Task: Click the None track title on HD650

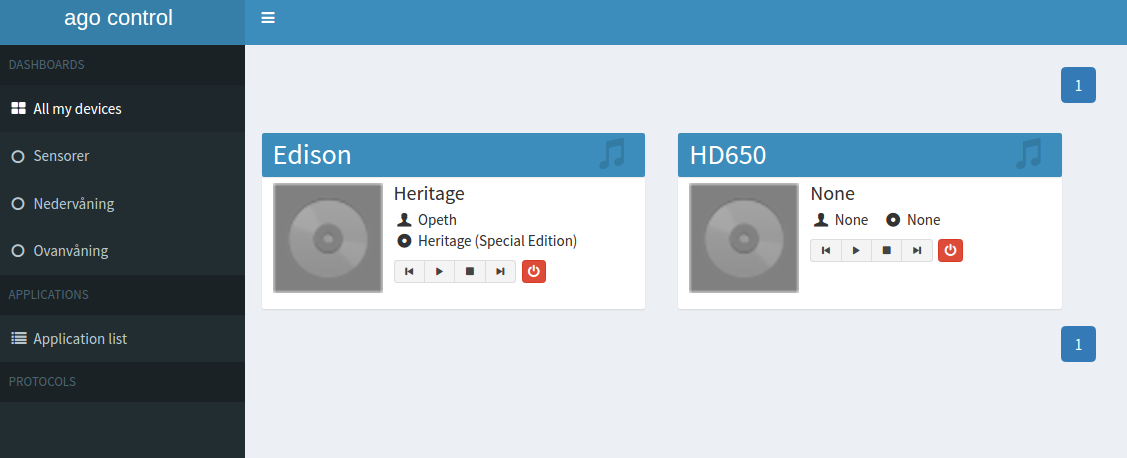Action: coord(832,193)
